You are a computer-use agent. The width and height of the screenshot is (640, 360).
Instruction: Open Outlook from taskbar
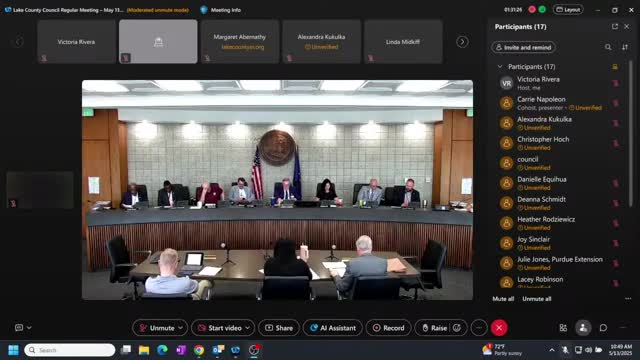point(218,350)
